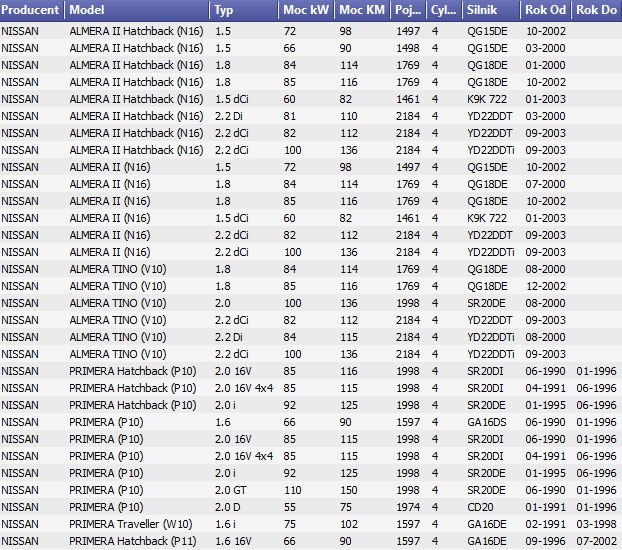This screenshot has height=550, width=622.
Task: Select 102 KM value in Traveller row
Action: click(349, 525)
